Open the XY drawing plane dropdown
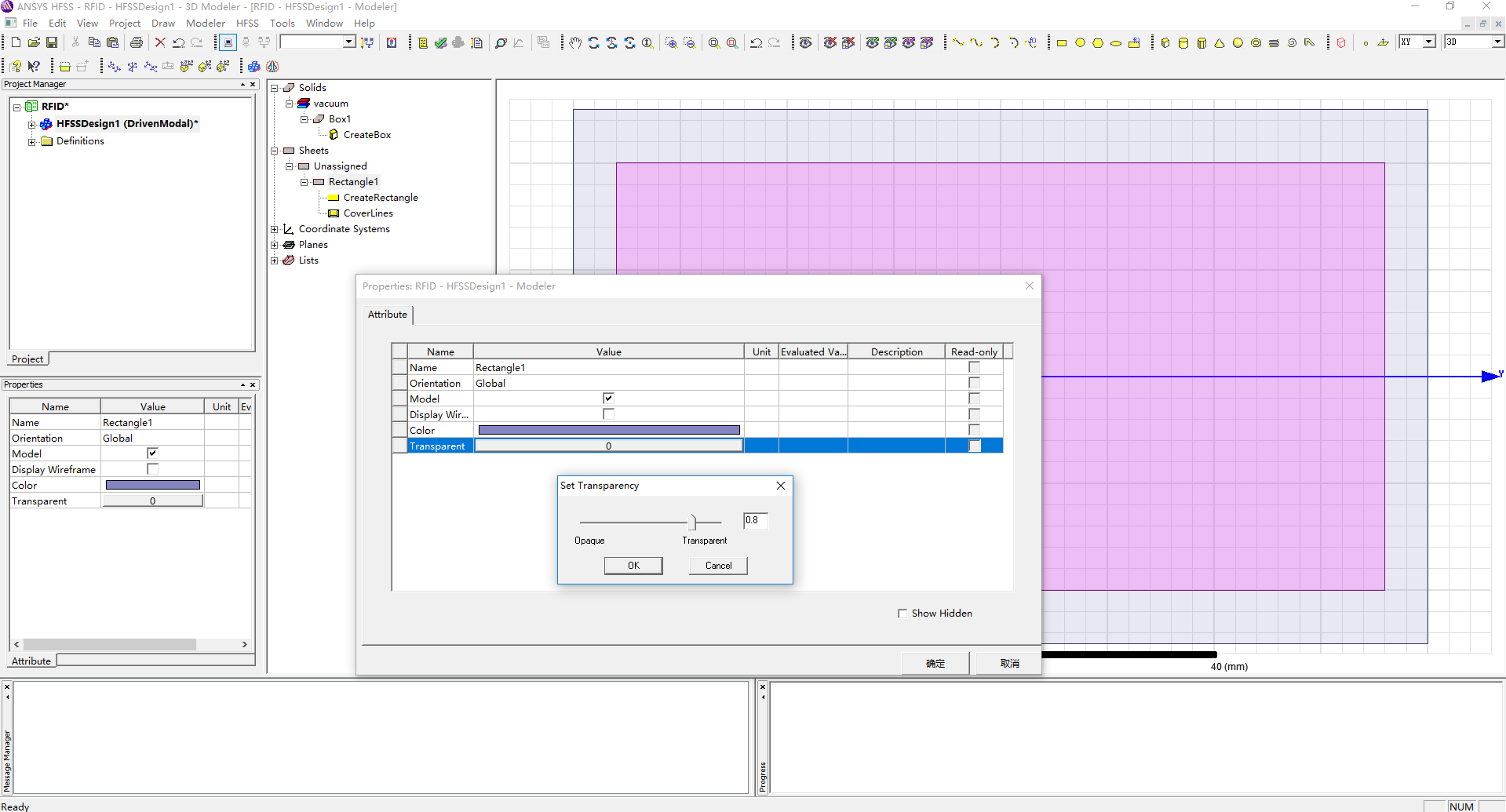1506x812 pixels. 1429,42
